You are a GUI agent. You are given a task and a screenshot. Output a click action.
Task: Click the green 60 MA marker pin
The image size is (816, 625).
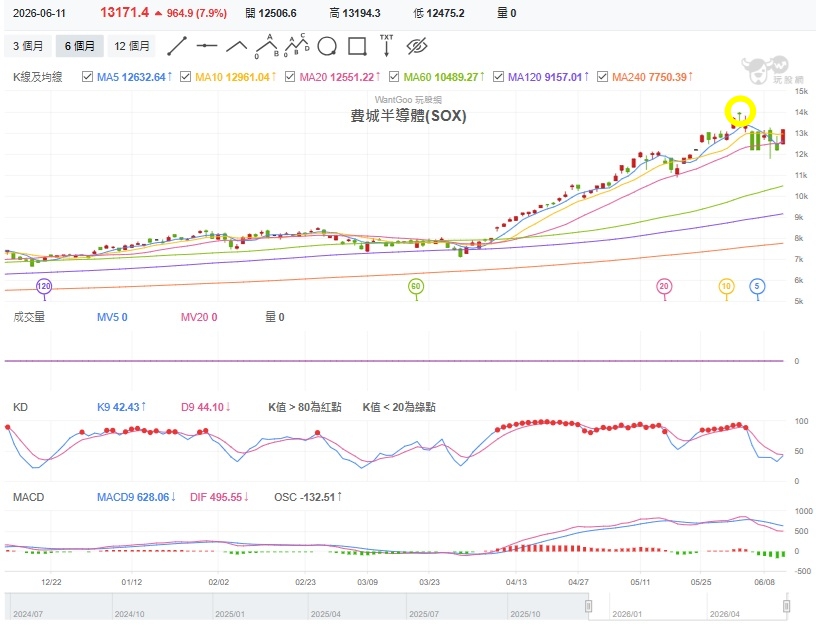tap(415, 287)
